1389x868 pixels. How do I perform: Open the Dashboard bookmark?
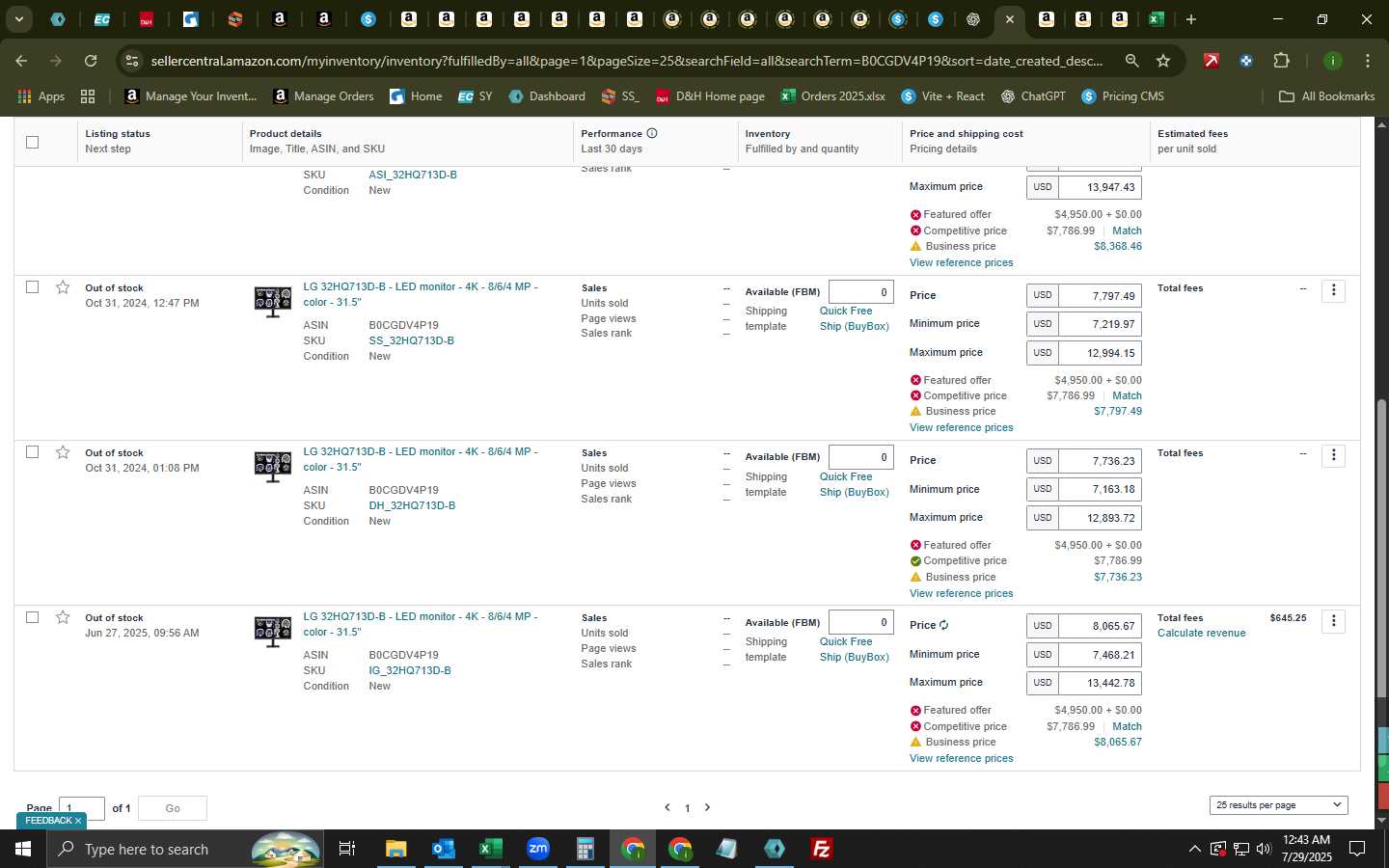547,96
